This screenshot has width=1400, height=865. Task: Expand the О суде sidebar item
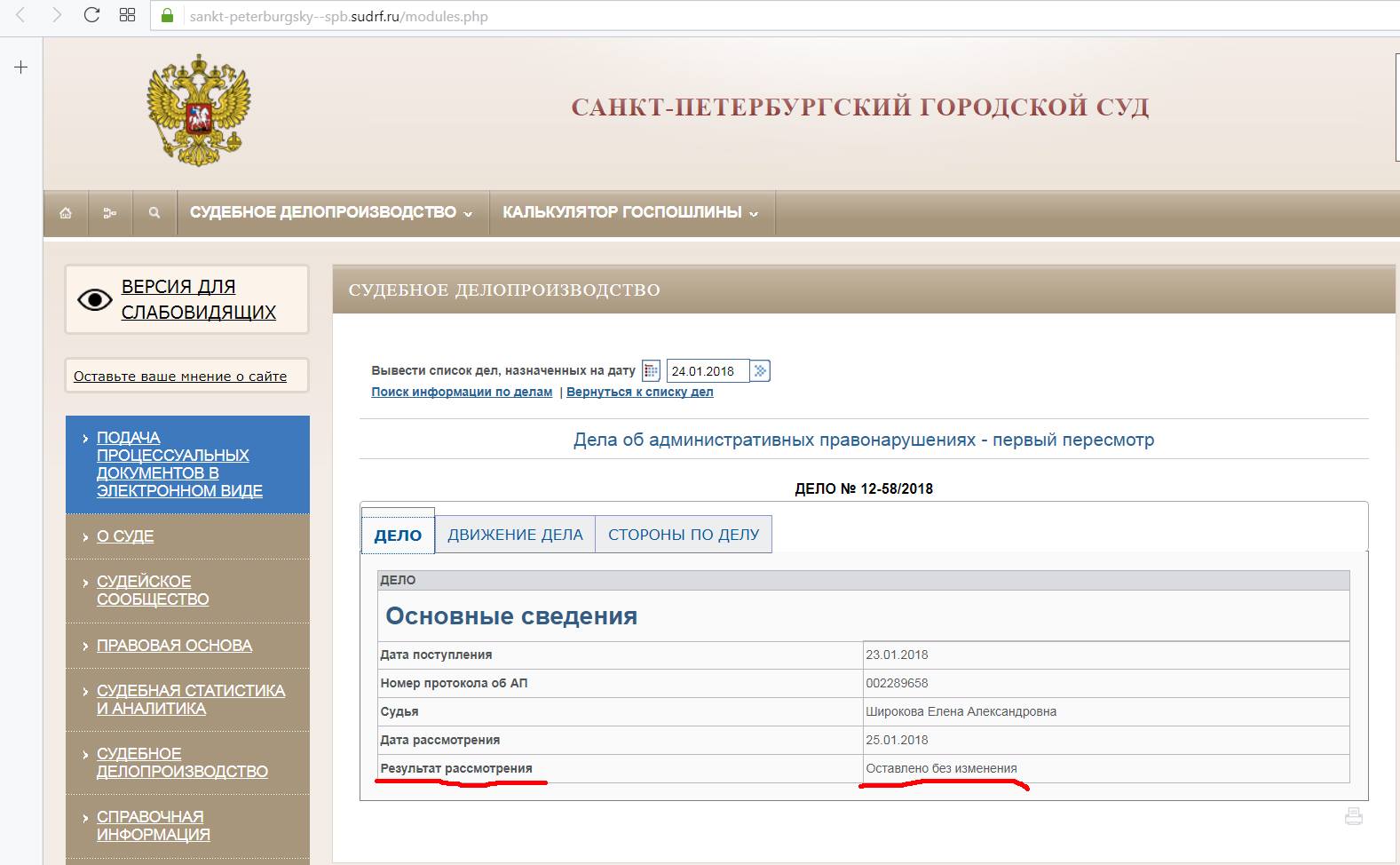click(125, 536)
